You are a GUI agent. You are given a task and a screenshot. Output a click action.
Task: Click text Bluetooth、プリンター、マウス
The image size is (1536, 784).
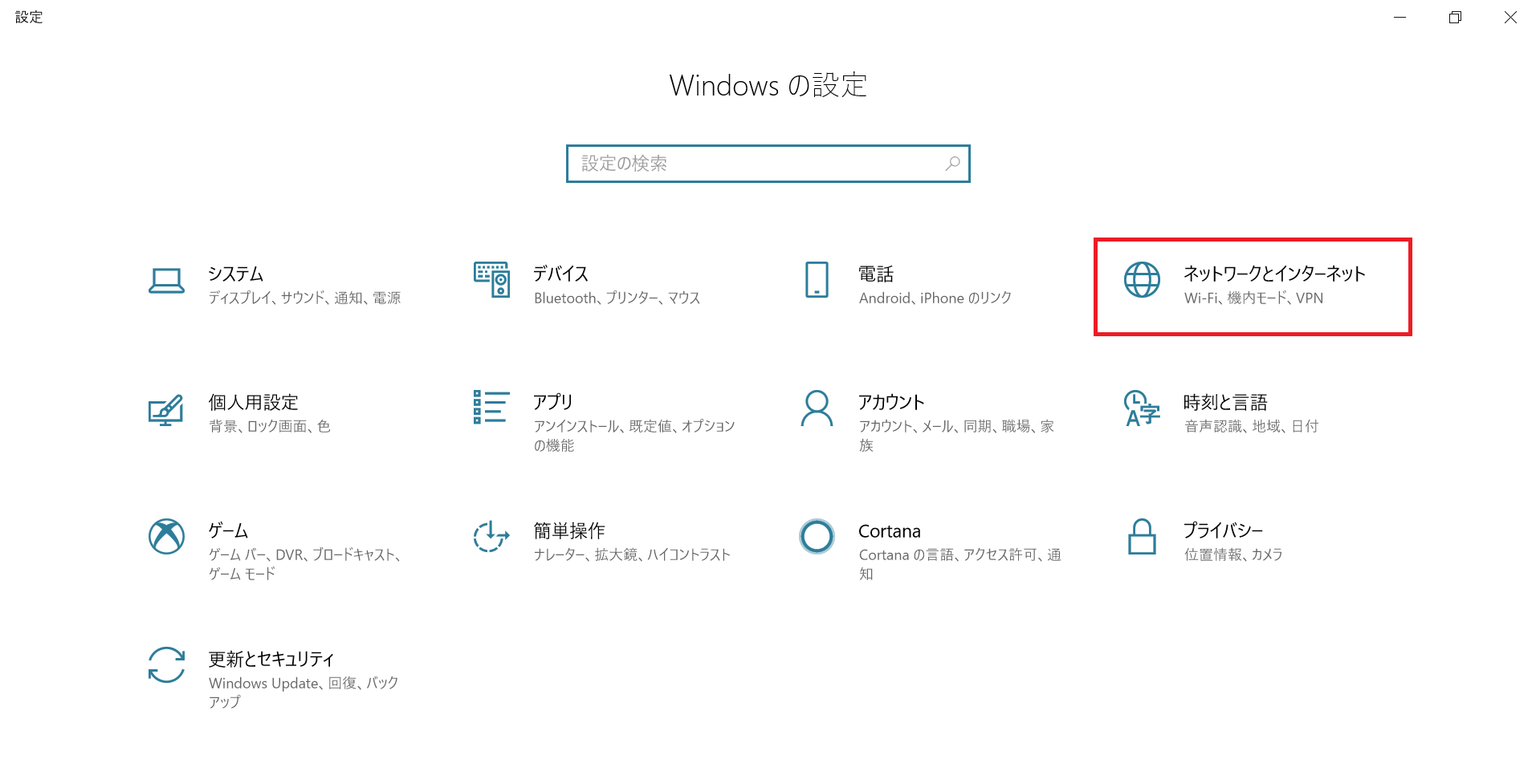click(617, 298)
